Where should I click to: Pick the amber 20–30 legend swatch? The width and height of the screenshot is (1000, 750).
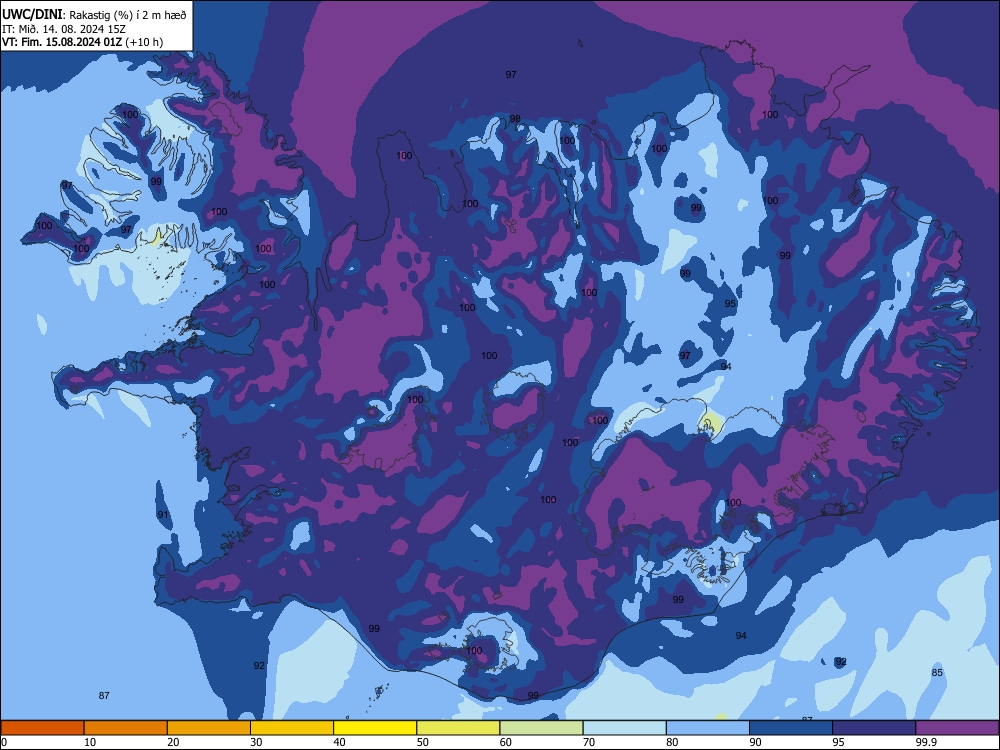[209, 728]
